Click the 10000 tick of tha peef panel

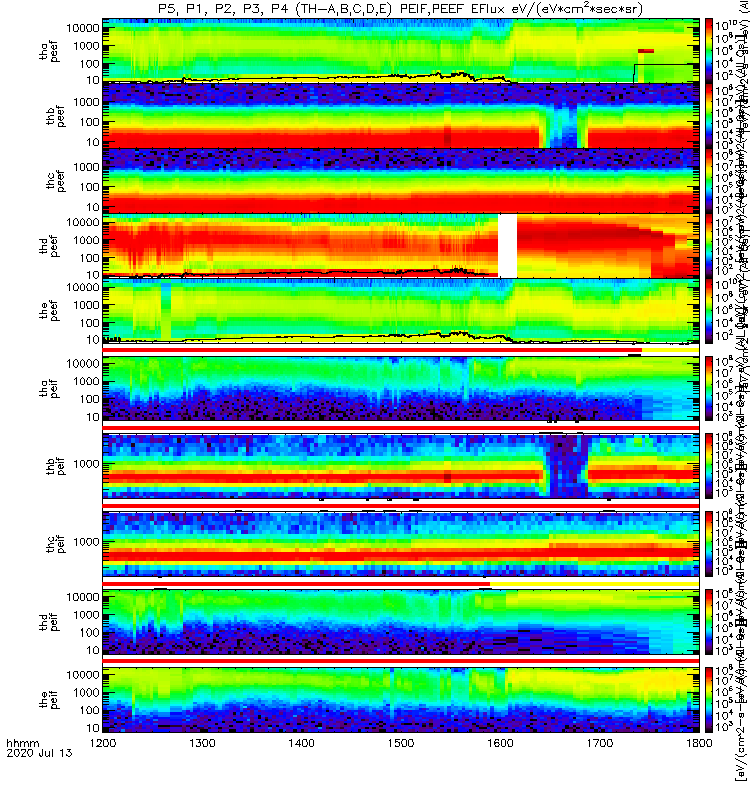point(83,29)
